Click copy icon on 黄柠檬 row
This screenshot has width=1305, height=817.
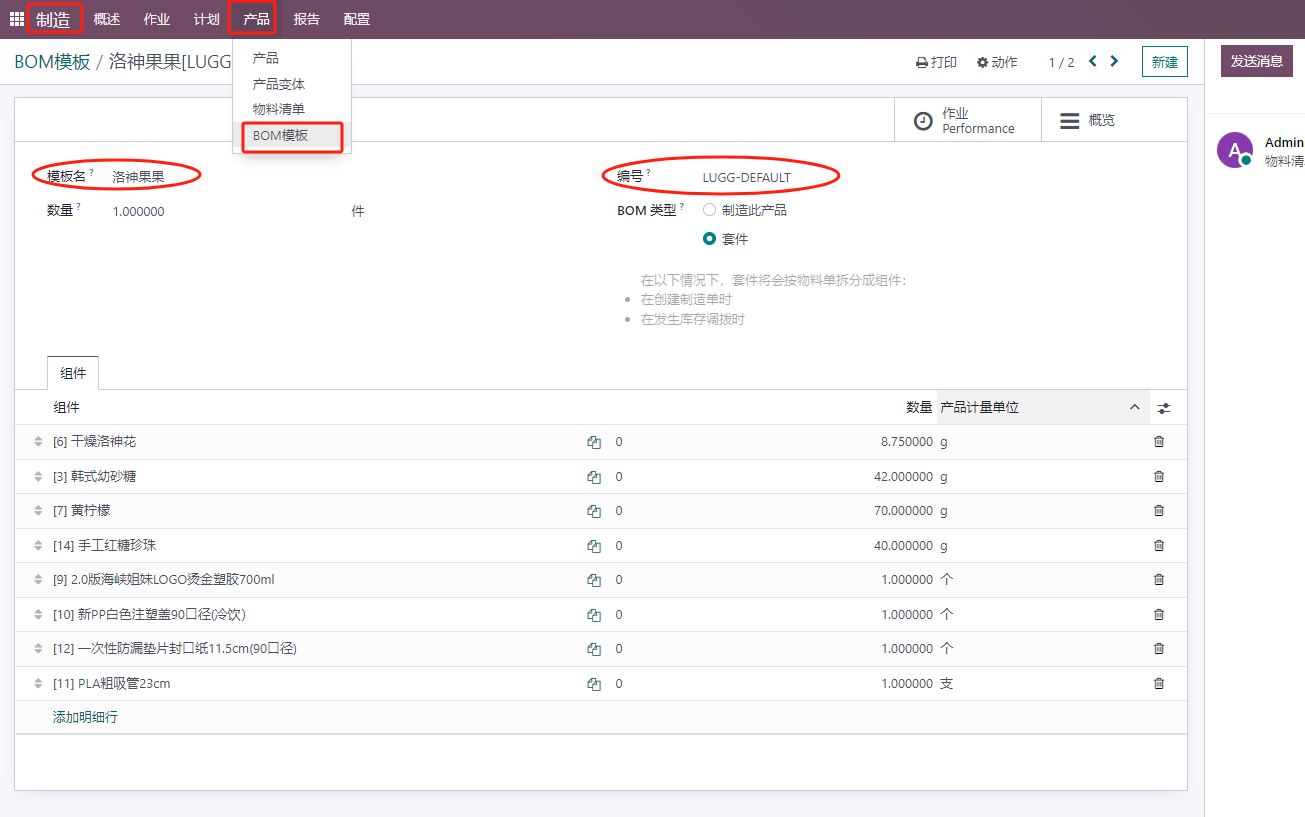click(594, 511)
